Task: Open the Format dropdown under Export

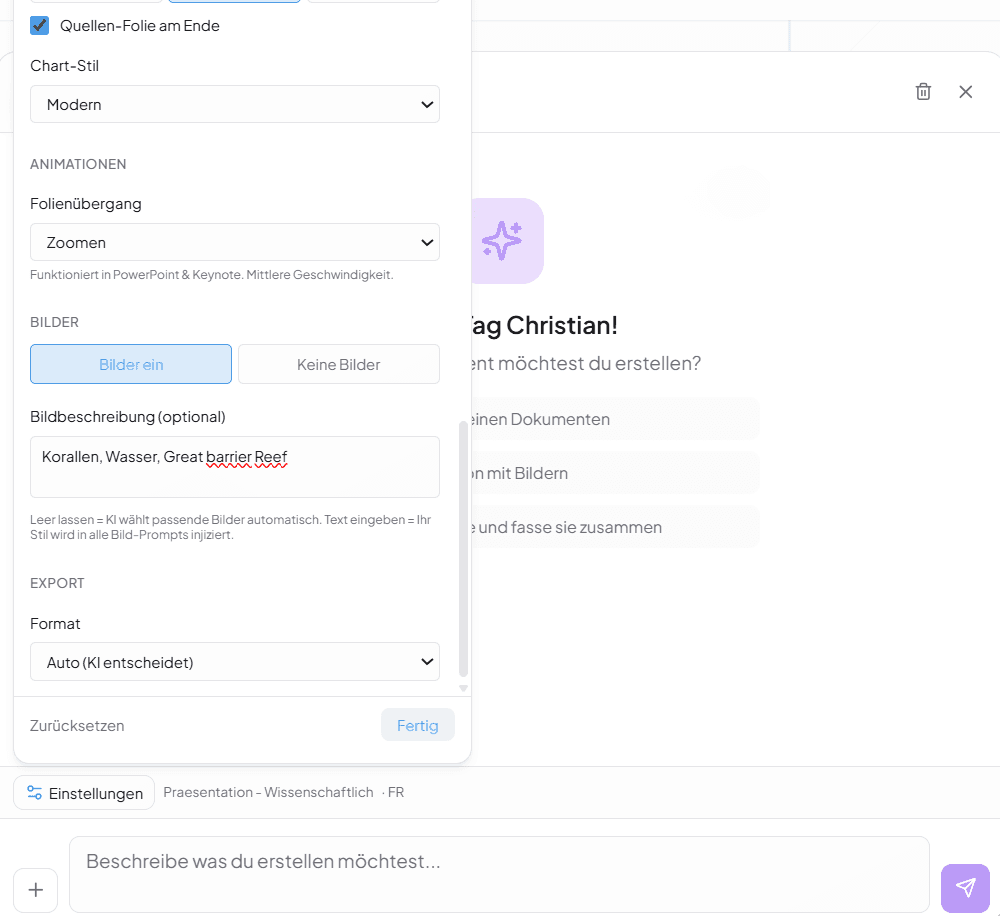Action: pyautogui.click(x=235, y=662)
